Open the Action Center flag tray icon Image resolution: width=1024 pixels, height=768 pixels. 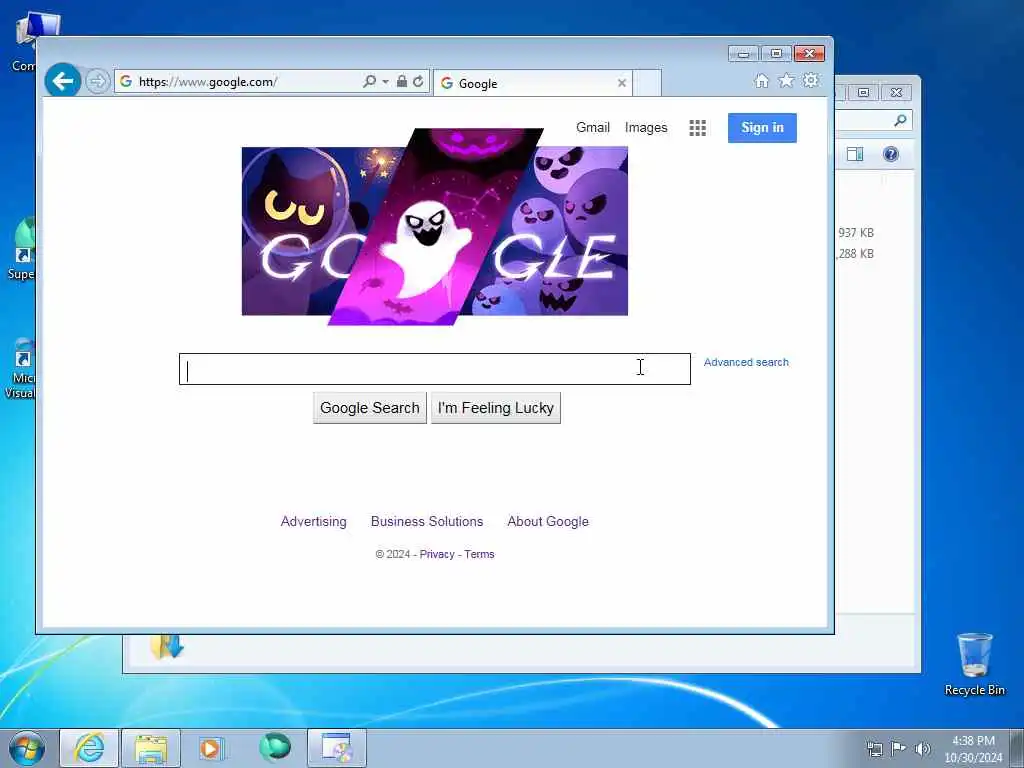pos(899,748)
